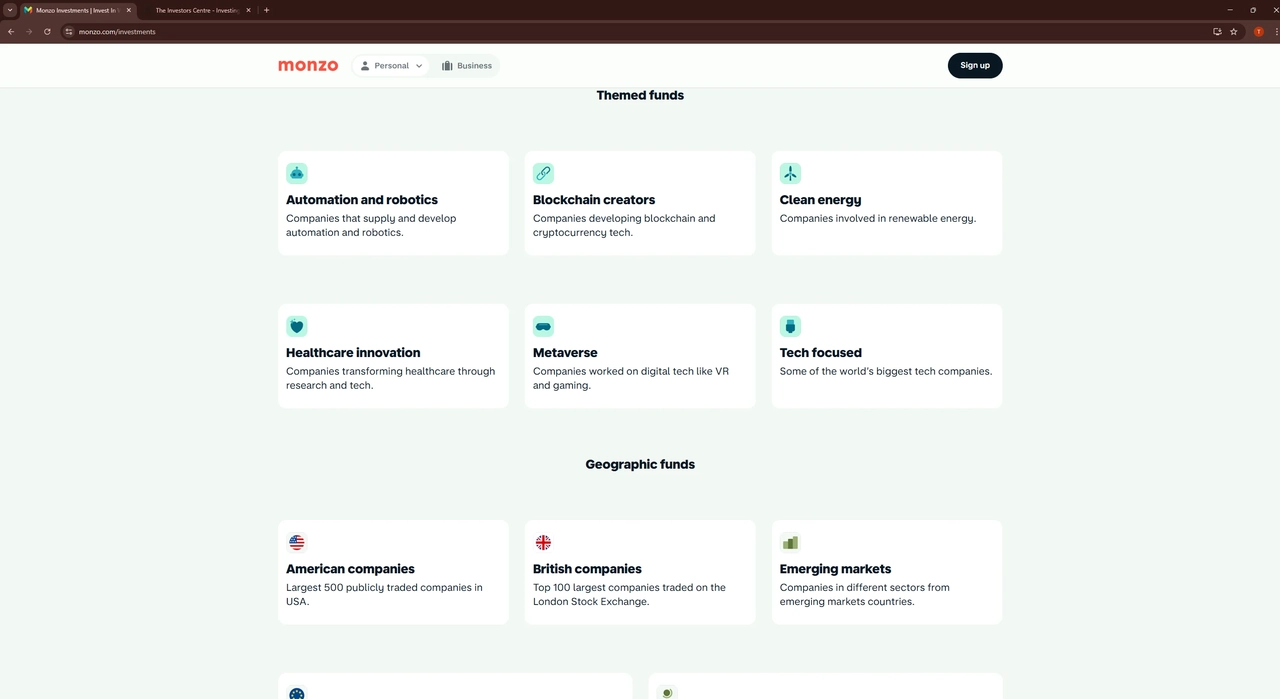The image size is (1280, 699).
Task: Open the browser profile avatar
Action: click(1258, 31)
